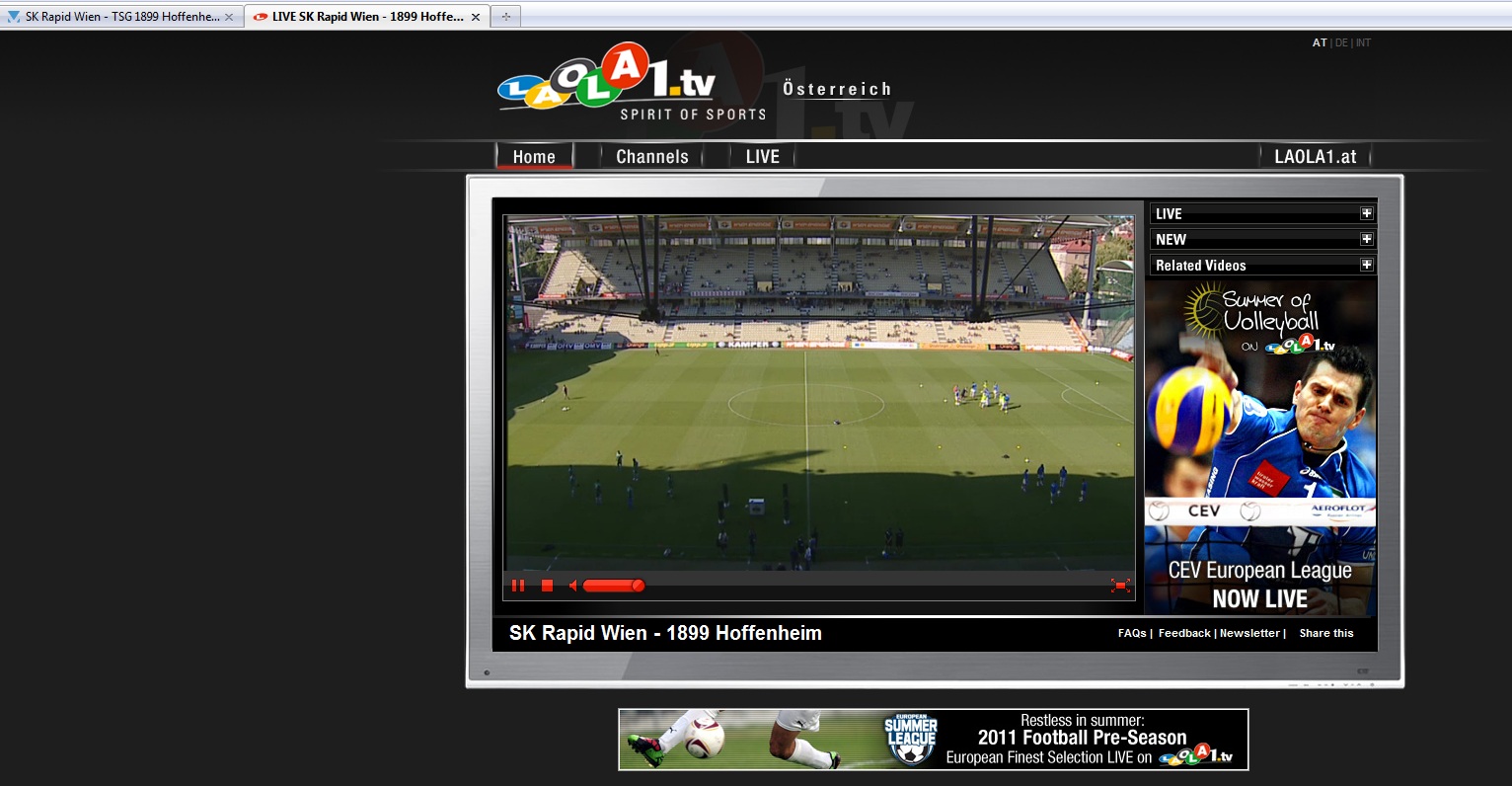Open the Newsletter link
This screenshot has width=1512, height=786.
tap(1249, 633)
